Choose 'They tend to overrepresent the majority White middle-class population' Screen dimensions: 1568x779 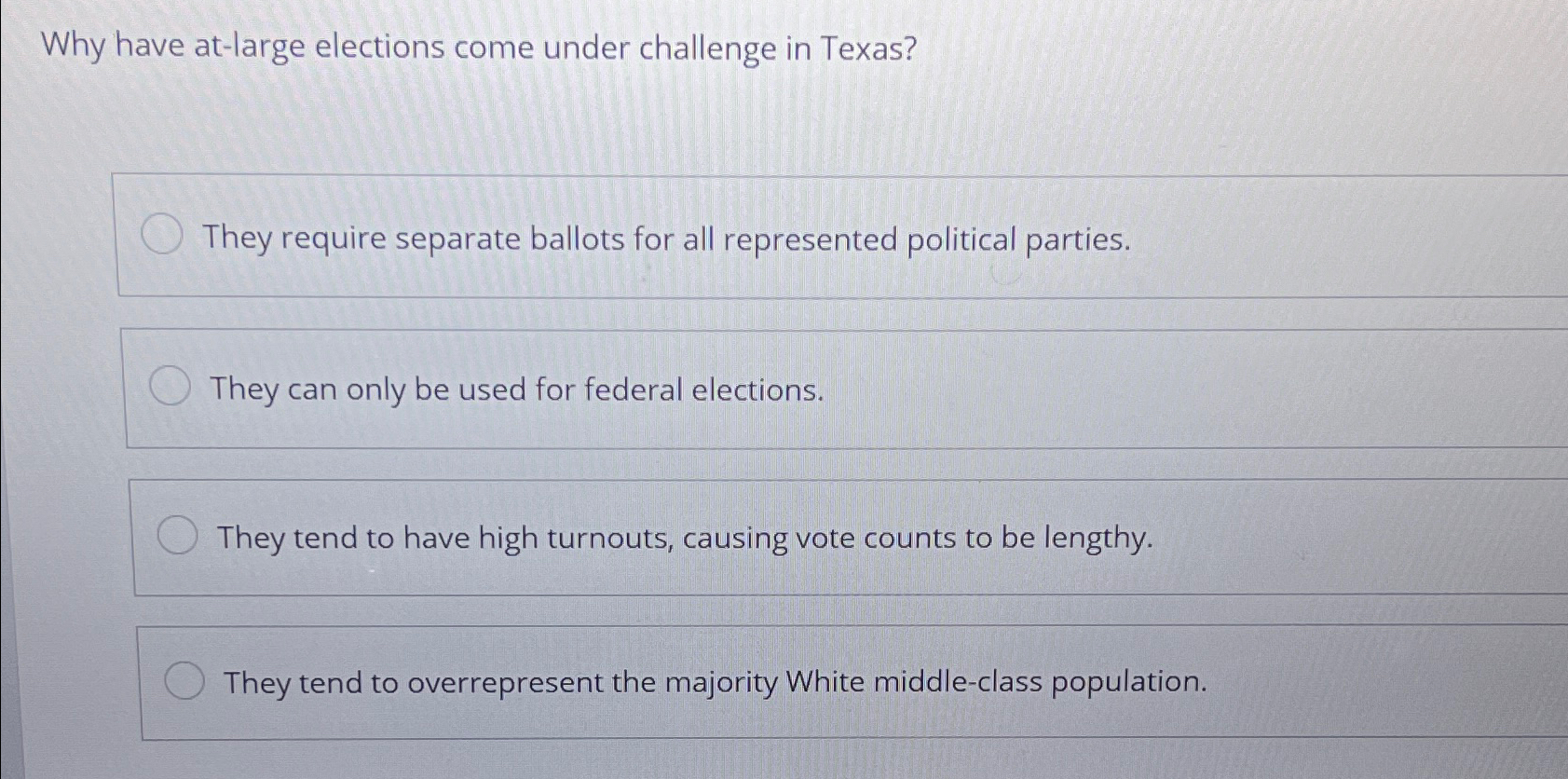coord(716,683)
